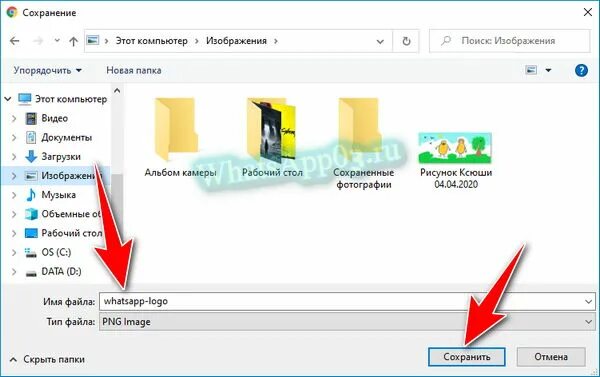
Task: Close the 'Сохранение' dialog
Action: [x=588, y=12]
